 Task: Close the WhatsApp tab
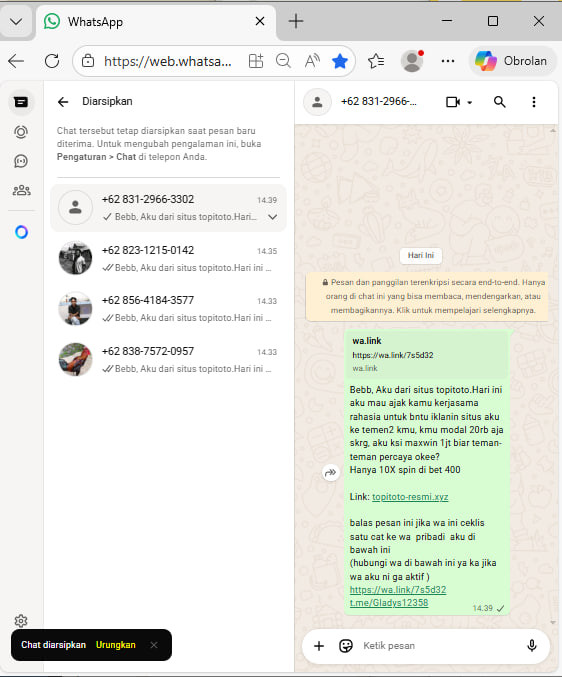[x=260, y=21]
